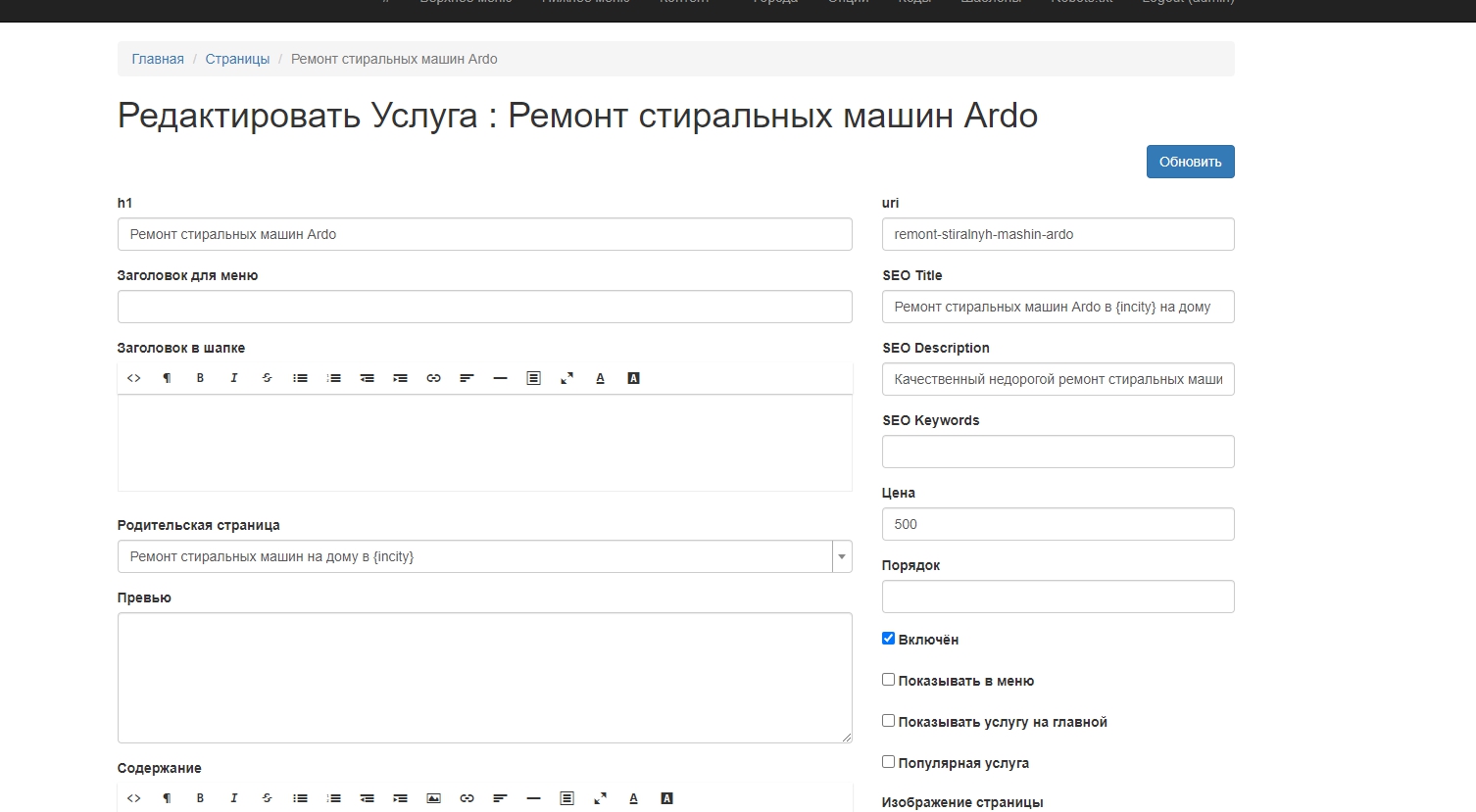The height and width of the screenshot is (812, 1476).
Task: Toggle HTML source view in Содержание editor
Action: click(134, 798)
